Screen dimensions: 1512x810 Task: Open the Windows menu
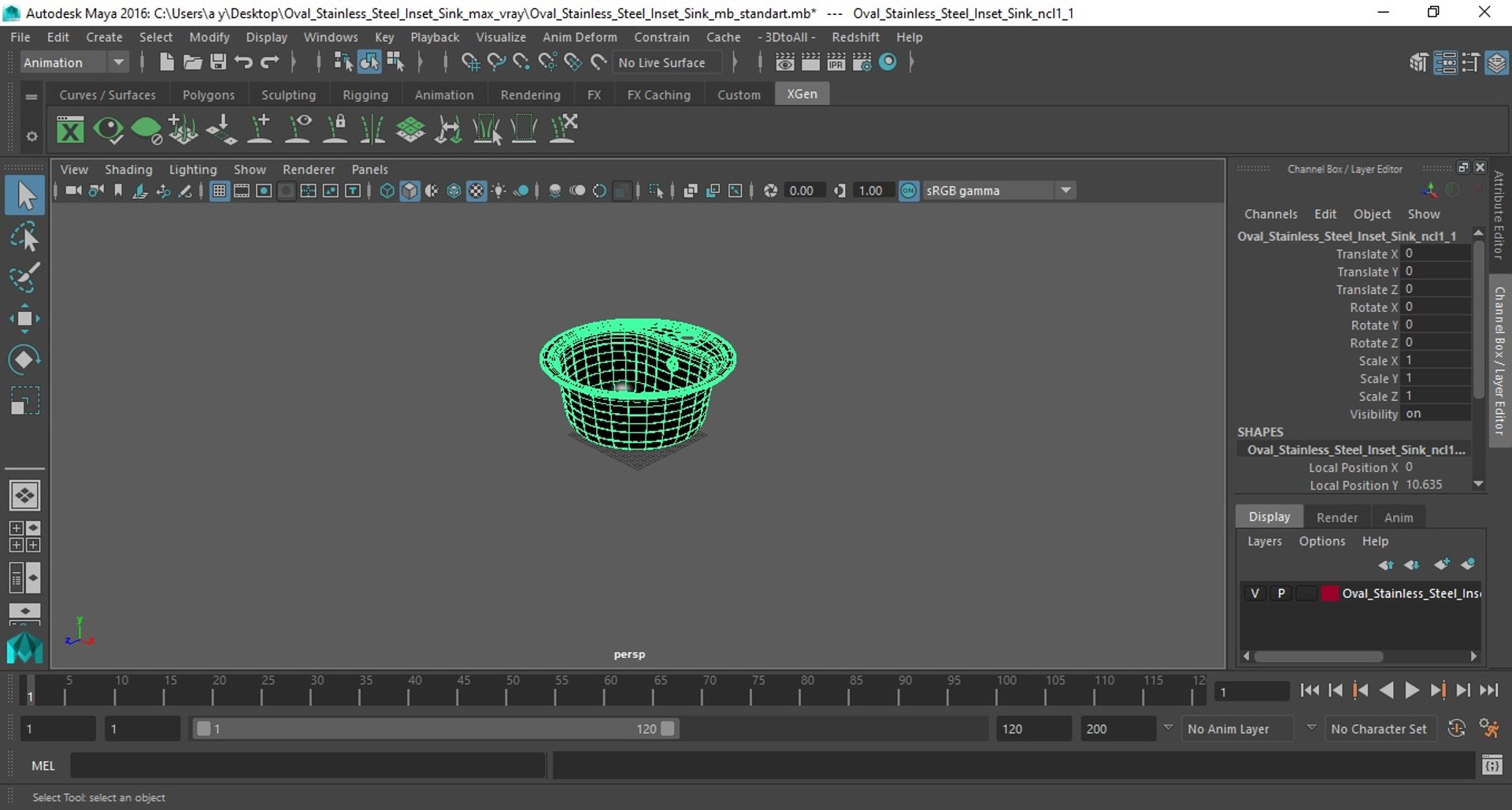(331, 37)
